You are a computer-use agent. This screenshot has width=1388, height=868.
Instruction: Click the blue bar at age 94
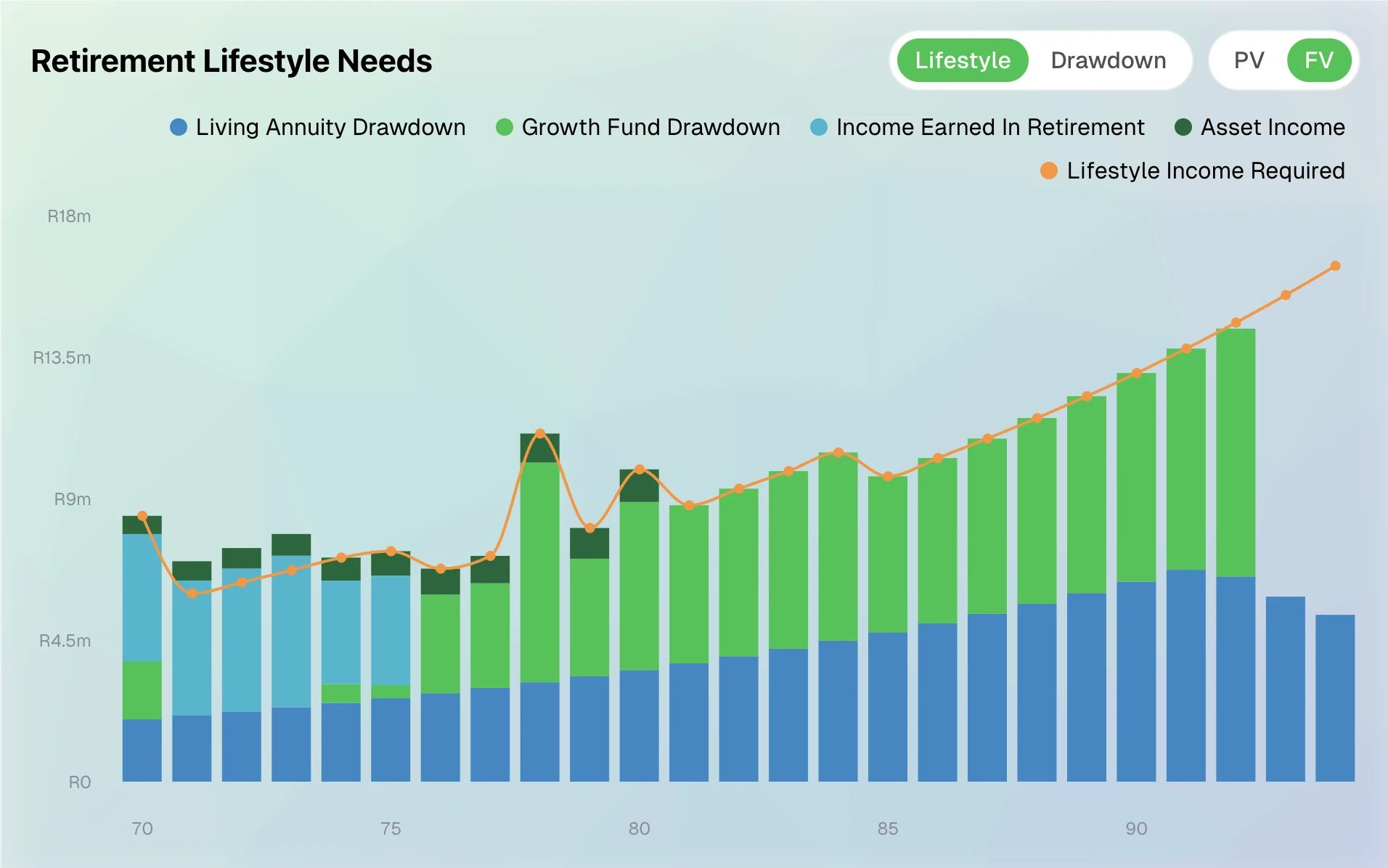coord(1335,697)
